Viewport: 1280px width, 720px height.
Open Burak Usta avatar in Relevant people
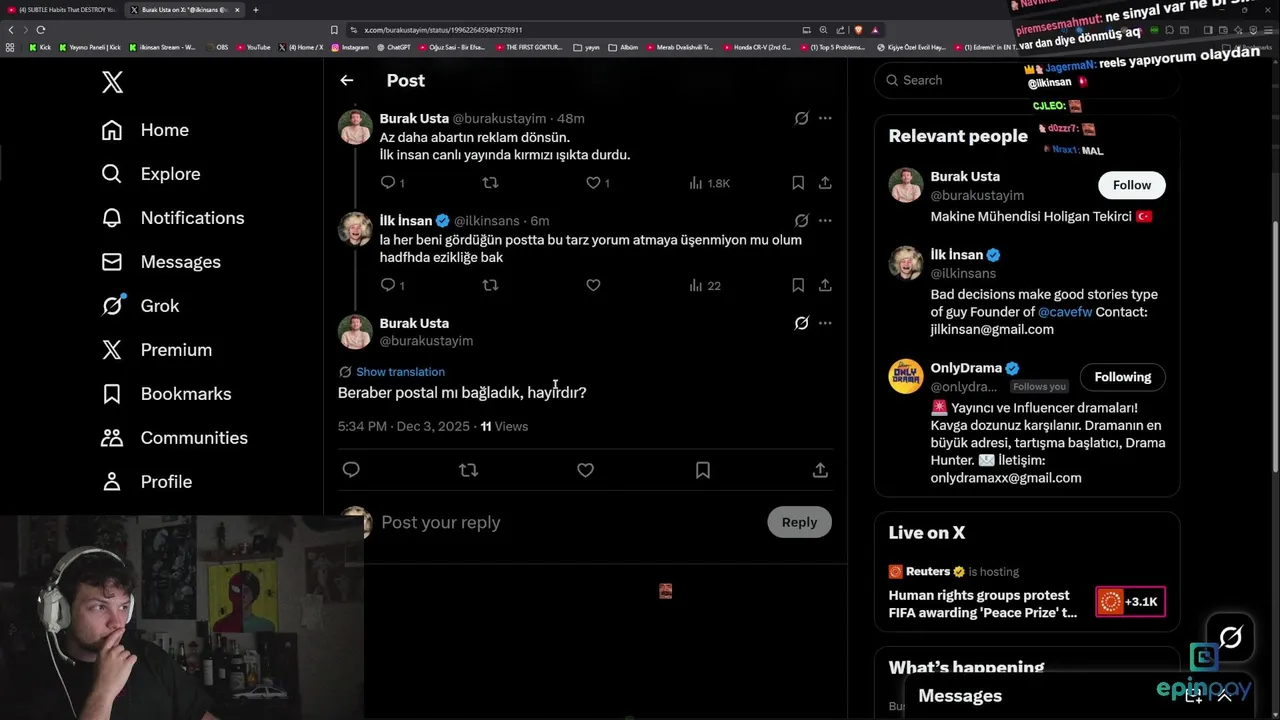(906, 185)
